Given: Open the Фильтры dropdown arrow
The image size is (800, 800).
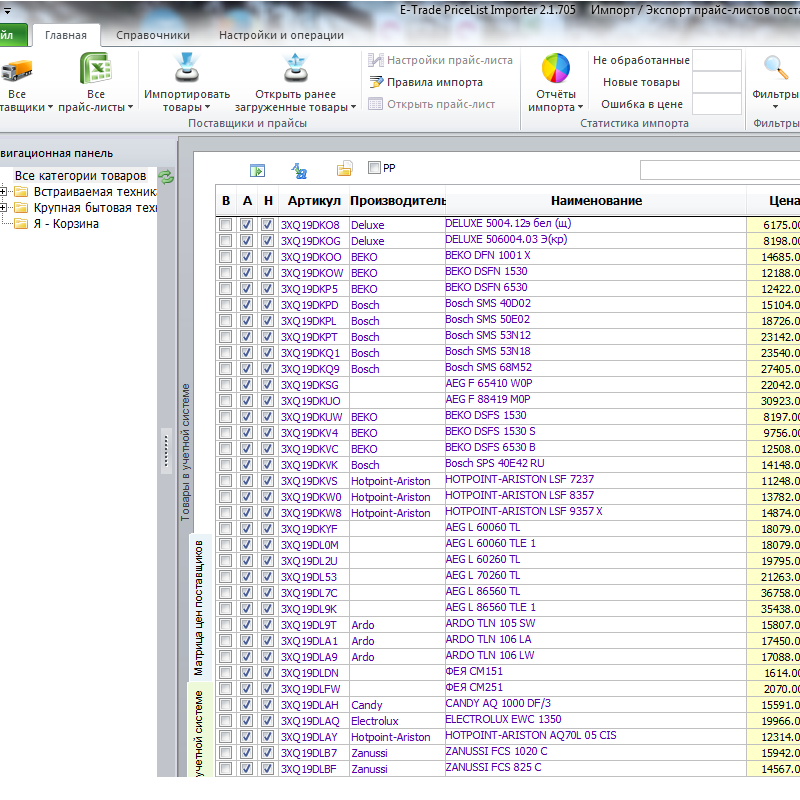Looking at the screenshot, I should 775,107.
